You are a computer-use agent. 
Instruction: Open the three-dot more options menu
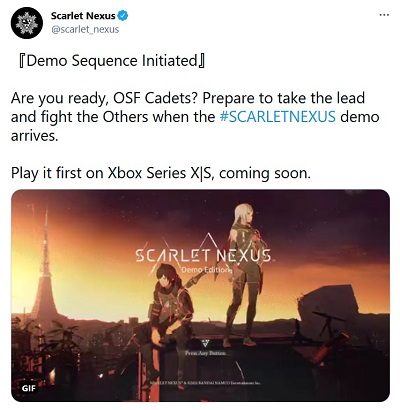pos(384,15)
